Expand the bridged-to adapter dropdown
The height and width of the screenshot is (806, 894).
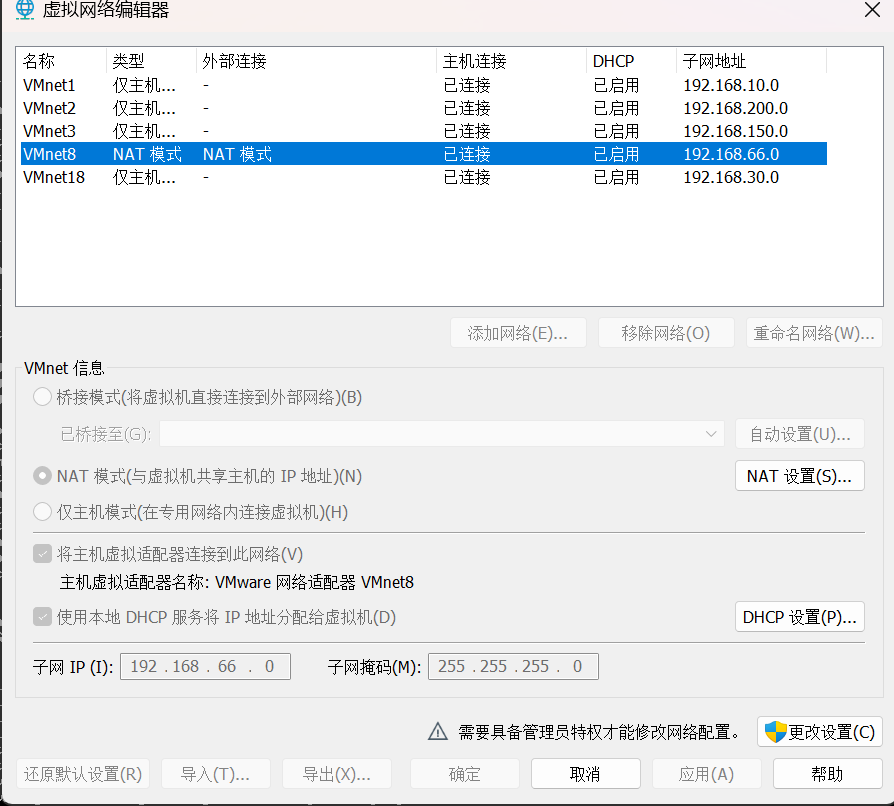[711, 434]
